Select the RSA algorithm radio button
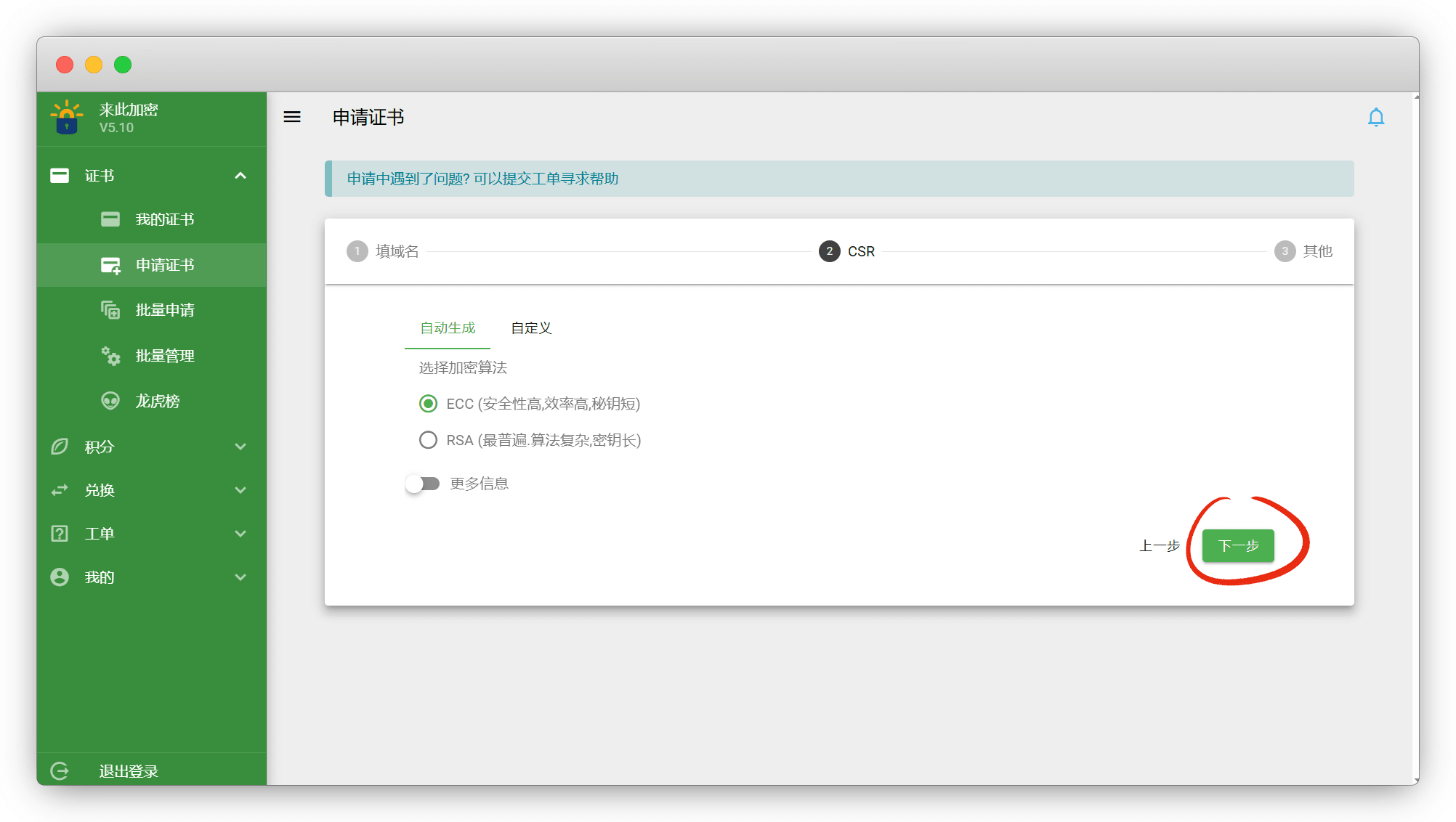The width and height of the screenshot is (1456, 822). 428,440
